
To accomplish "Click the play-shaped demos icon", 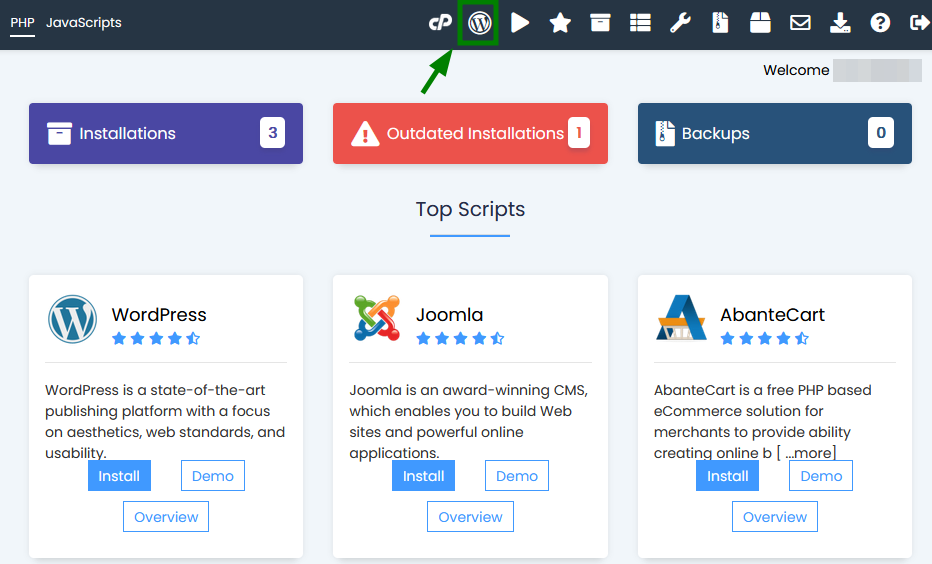I will [520, 23].
